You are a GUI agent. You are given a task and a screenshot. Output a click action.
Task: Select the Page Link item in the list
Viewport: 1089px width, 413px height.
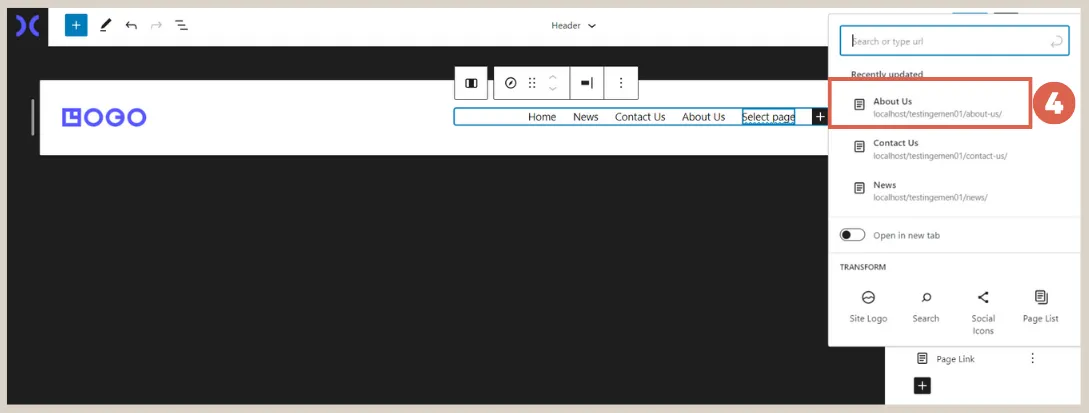pyautogui.click(x=955, y=359)
